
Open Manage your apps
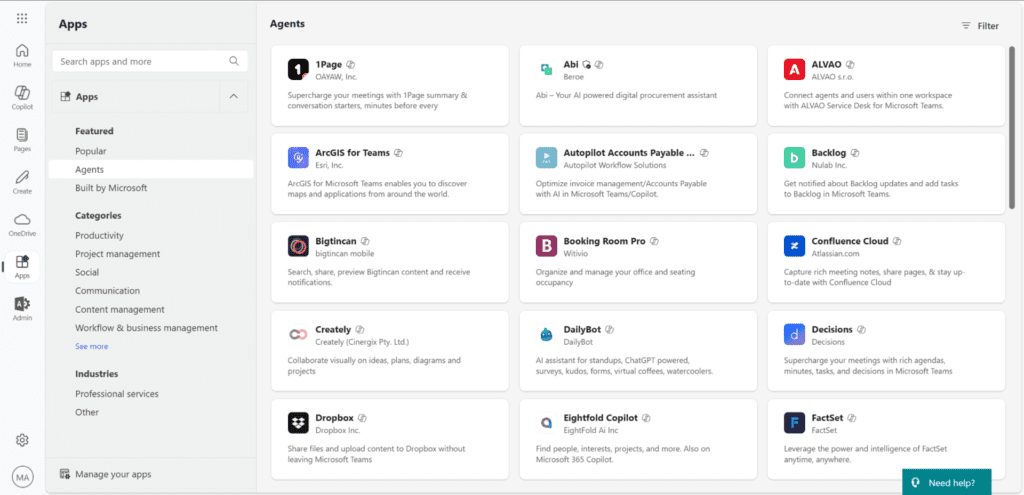click(x=106, y=474)
